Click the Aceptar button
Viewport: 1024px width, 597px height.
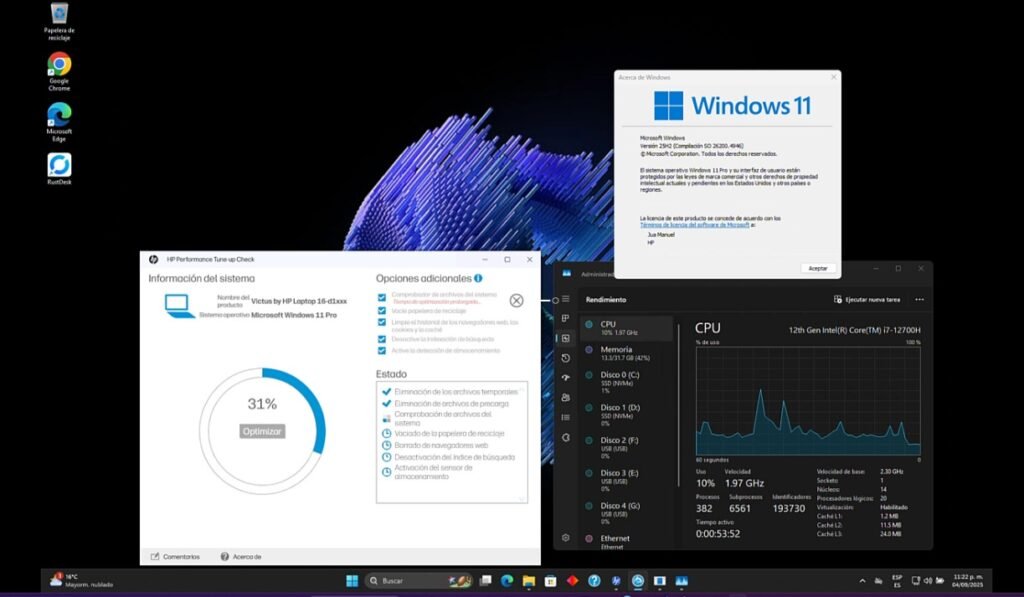coord(817,268)
